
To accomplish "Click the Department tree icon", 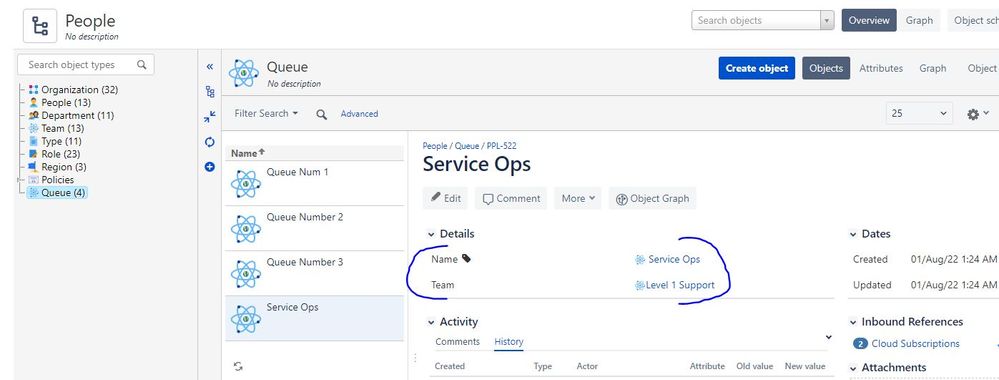I will [34, 115].
